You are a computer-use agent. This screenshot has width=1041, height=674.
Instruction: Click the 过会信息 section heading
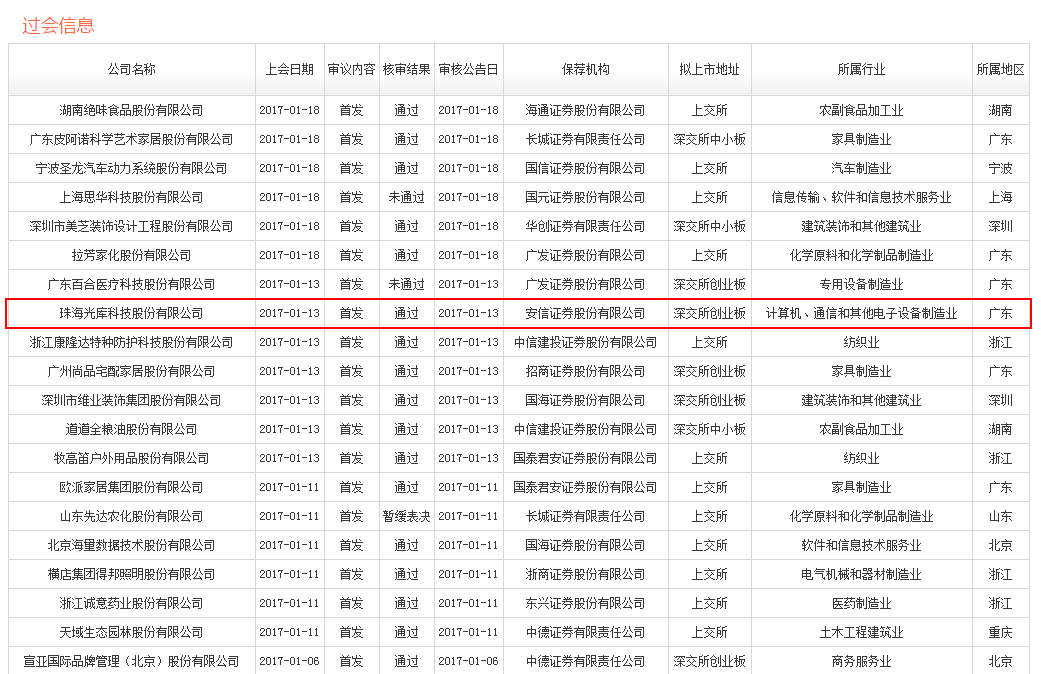[x=58, y=25]
